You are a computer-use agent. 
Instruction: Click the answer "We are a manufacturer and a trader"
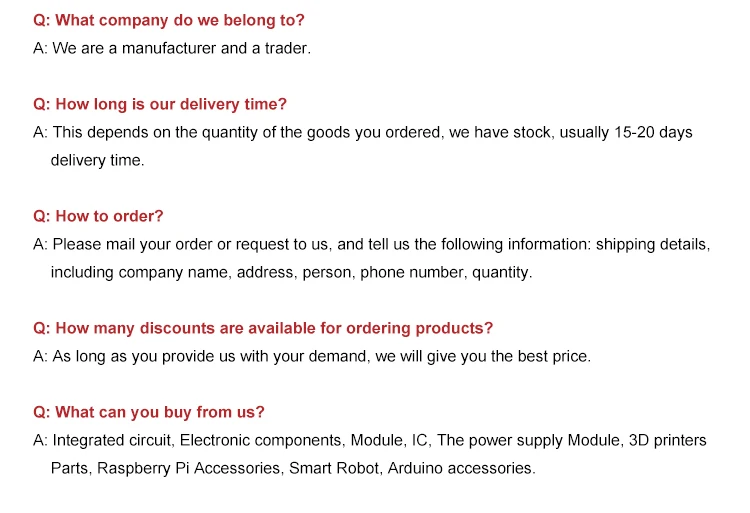click(x=181, y=48)
